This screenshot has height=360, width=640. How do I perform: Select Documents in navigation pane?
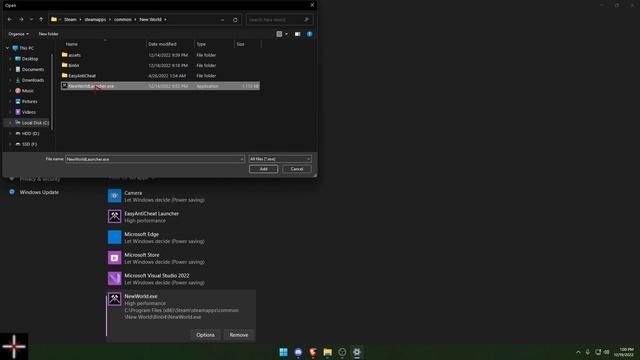point(32,69)
